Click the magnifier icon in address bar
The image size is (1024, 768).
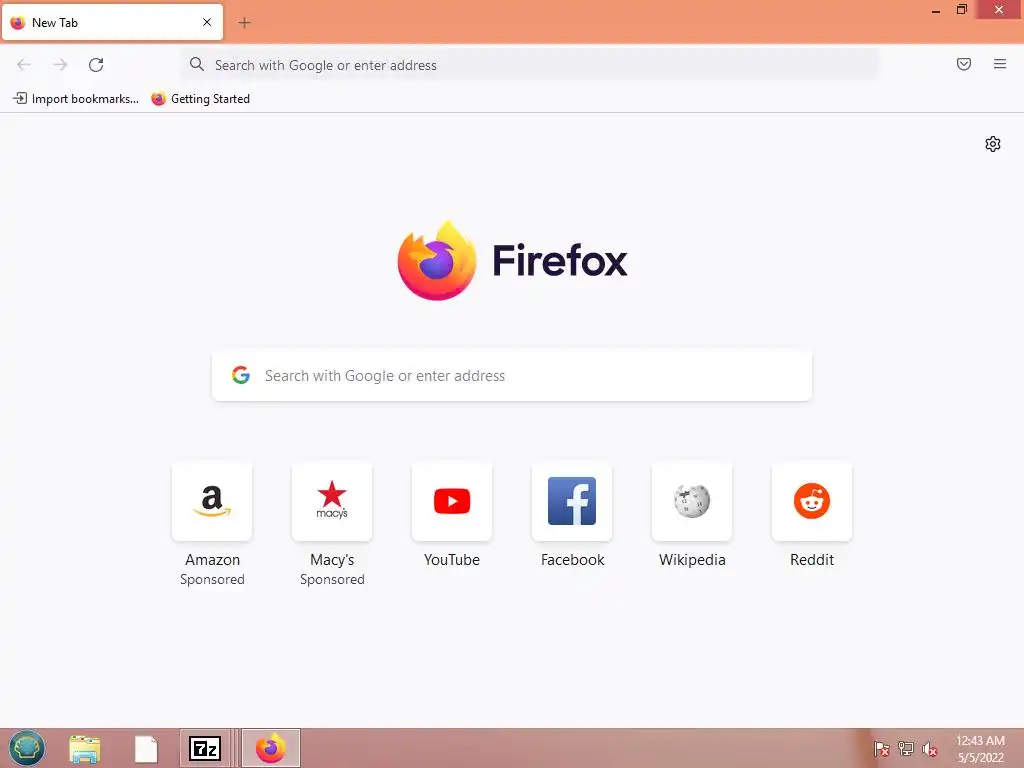[x=197, y=64]
